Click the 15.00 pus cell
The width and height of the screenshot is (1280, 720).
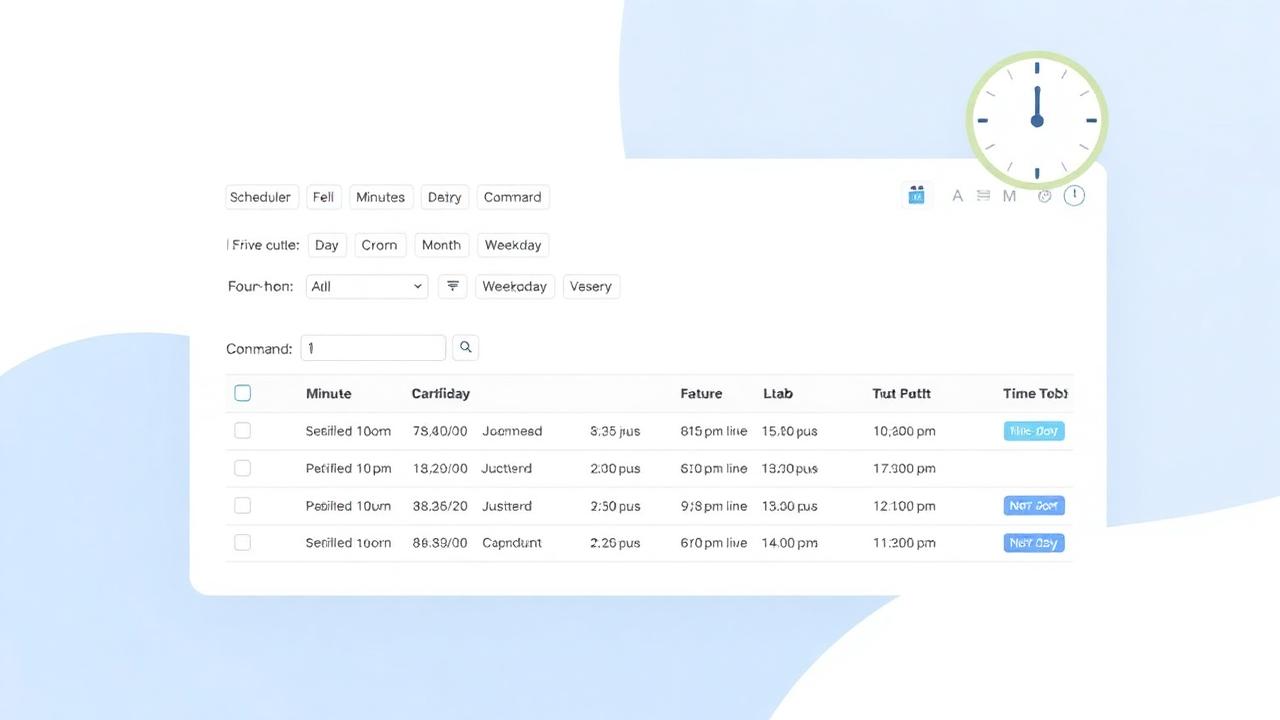[790, 431]
